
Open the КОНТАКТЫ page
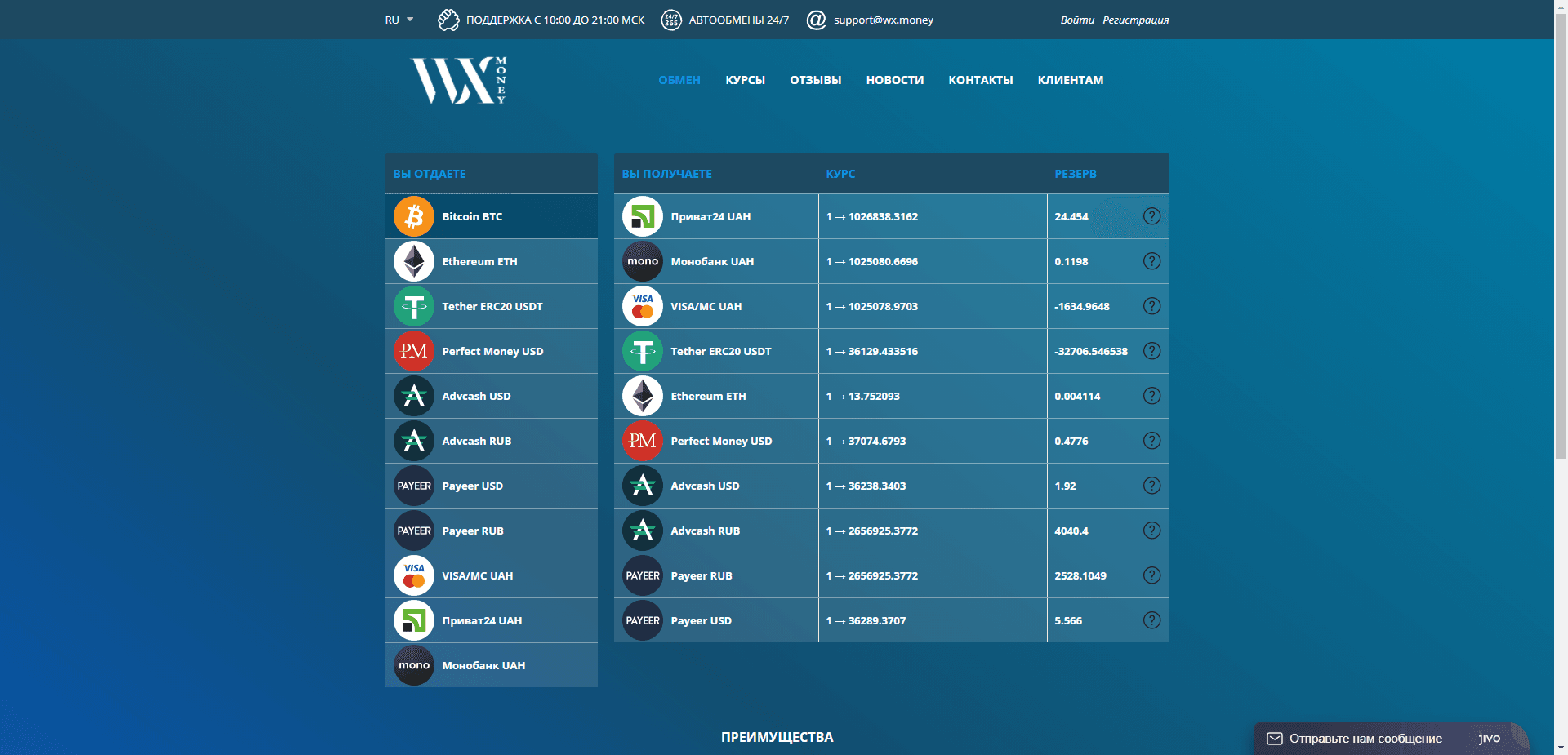coord(980,80)
